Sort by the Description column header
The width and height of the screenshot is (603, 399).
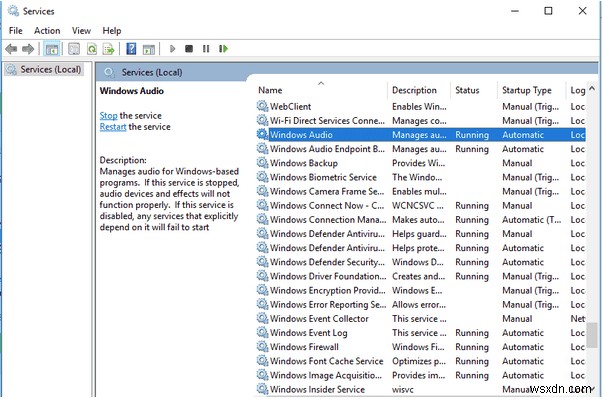419,90
